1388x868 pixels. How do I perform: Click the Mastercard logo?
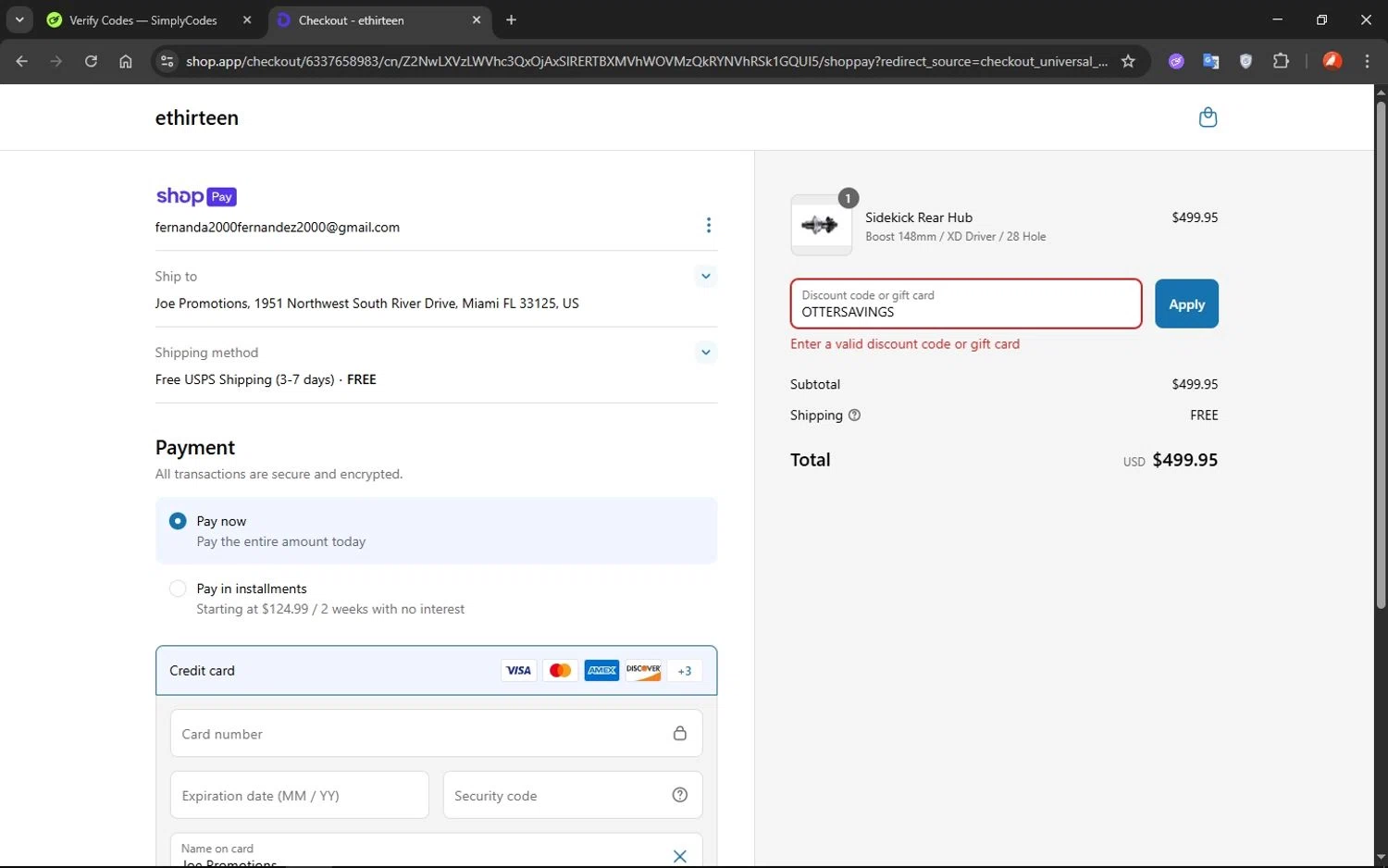[x=560, y=671]
